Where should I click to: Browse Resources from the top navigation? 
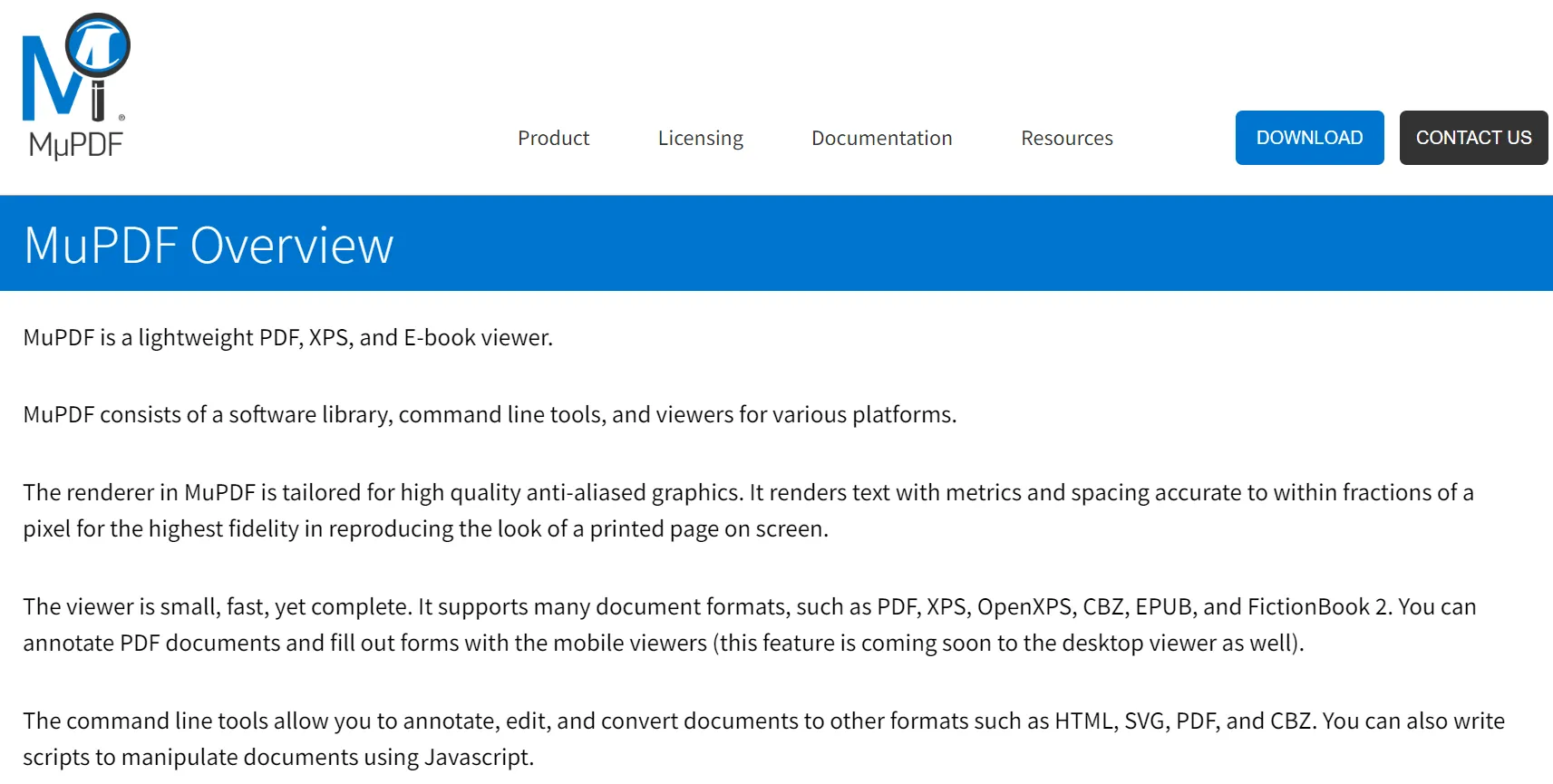(x=1066, y=138)
